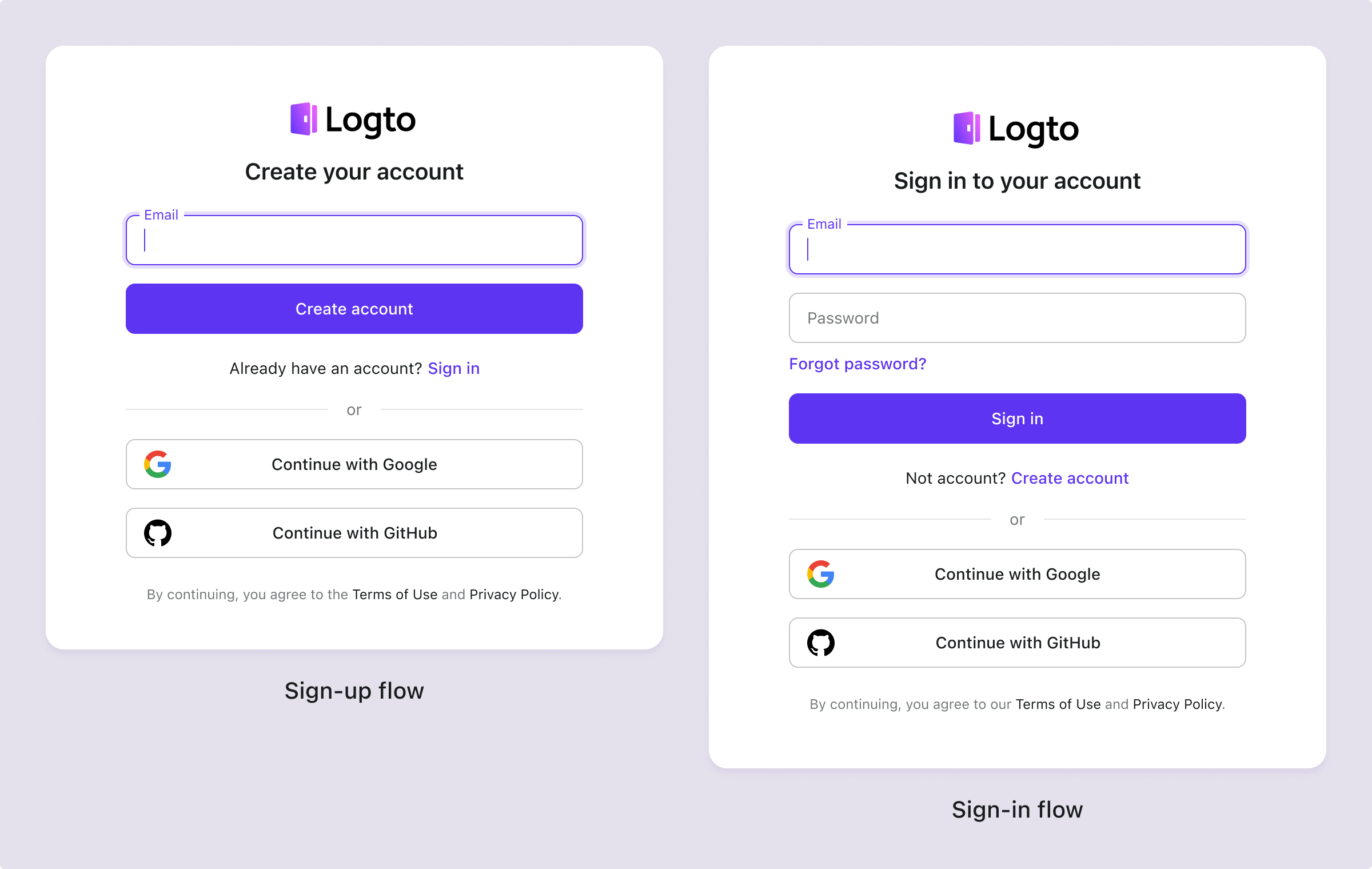
Task: Click the Google icon on sign-in form
Action: (x=821, y=574)
